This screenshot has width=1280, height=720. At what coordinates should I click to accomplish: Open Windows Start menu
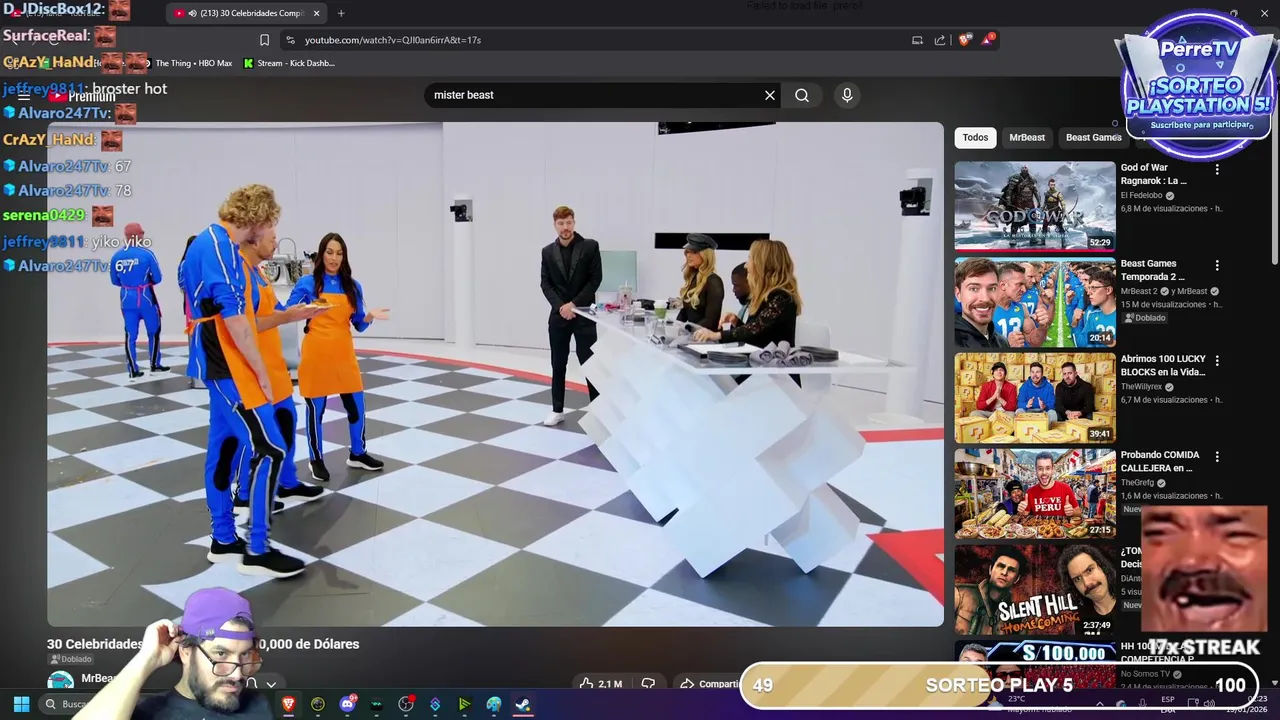point(21,704)
